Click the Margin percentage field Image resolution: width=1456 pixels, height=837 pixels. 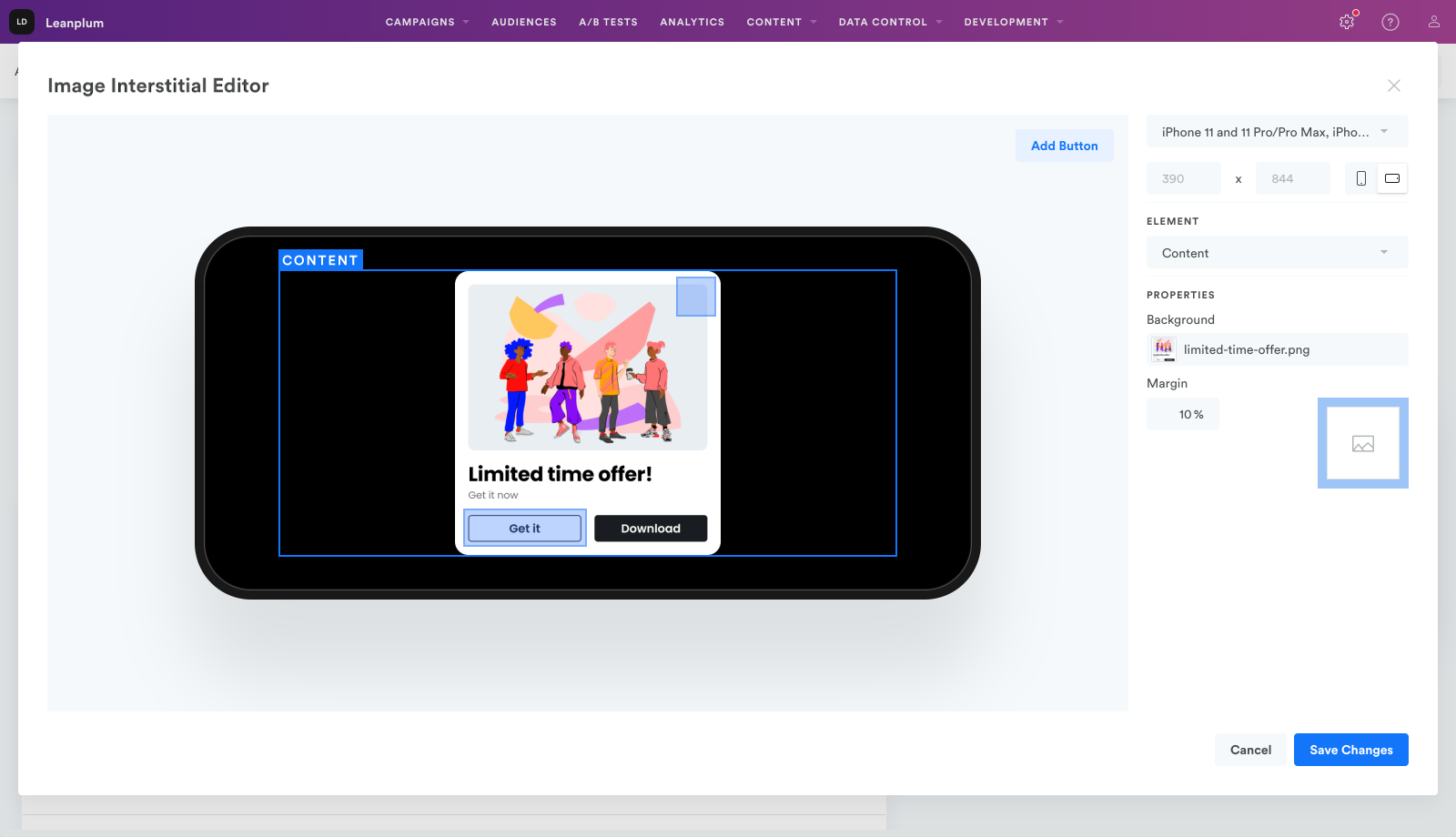coord(1183,415)
